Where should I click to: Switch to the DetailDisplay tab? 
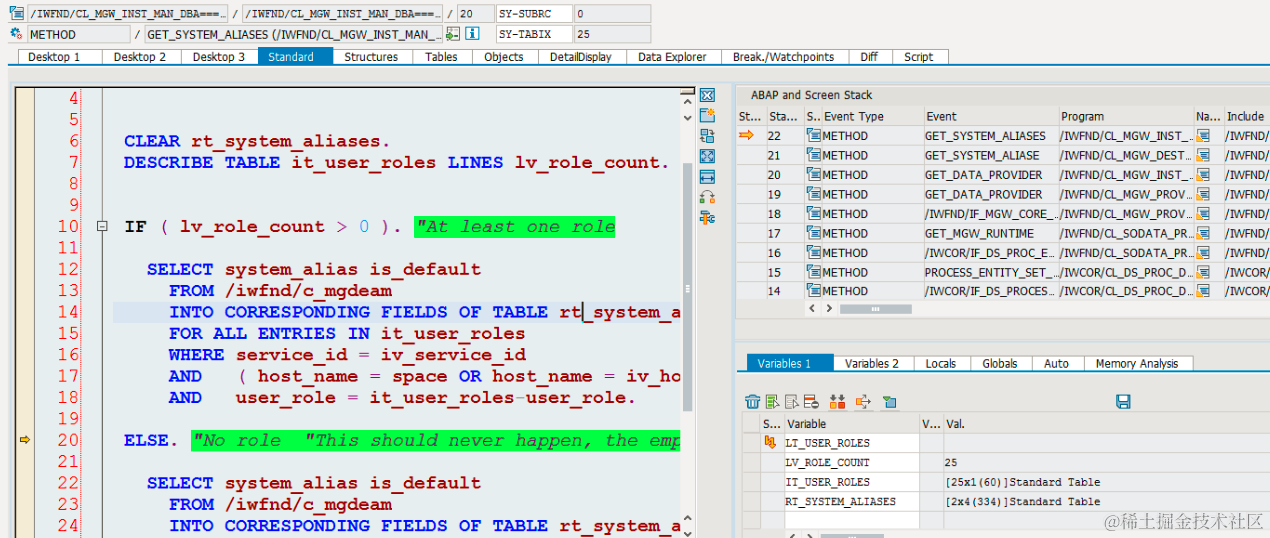click(581, 57)
